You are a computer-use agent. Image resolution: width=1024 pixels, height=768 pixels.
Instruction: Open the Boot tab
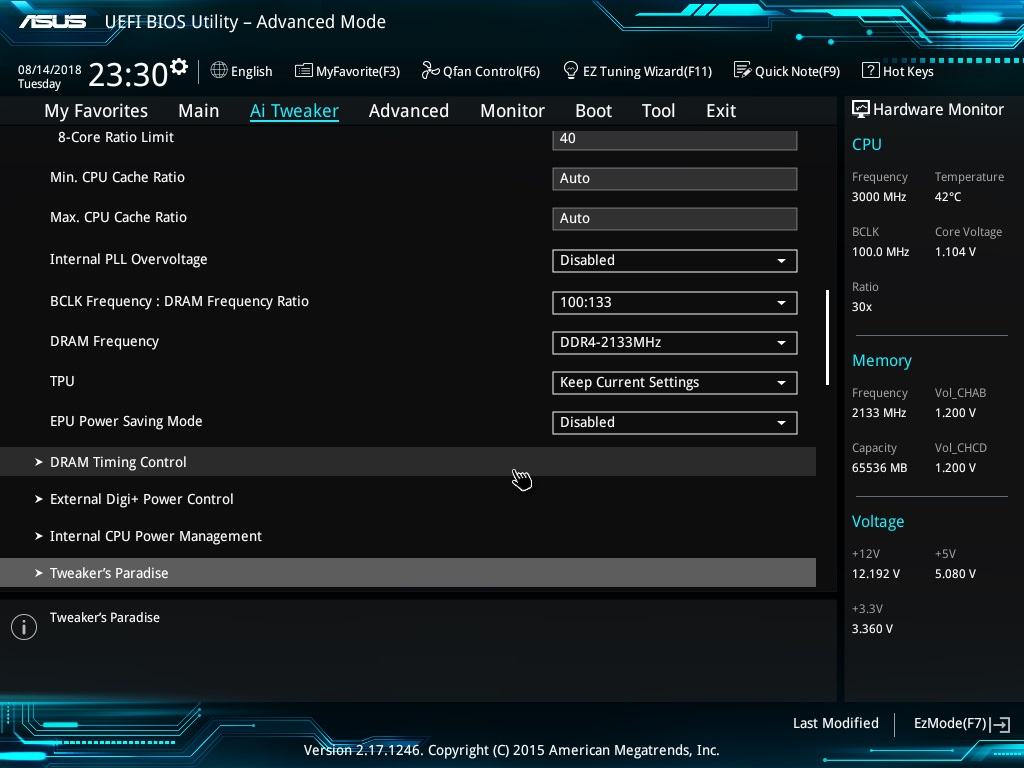594,111
